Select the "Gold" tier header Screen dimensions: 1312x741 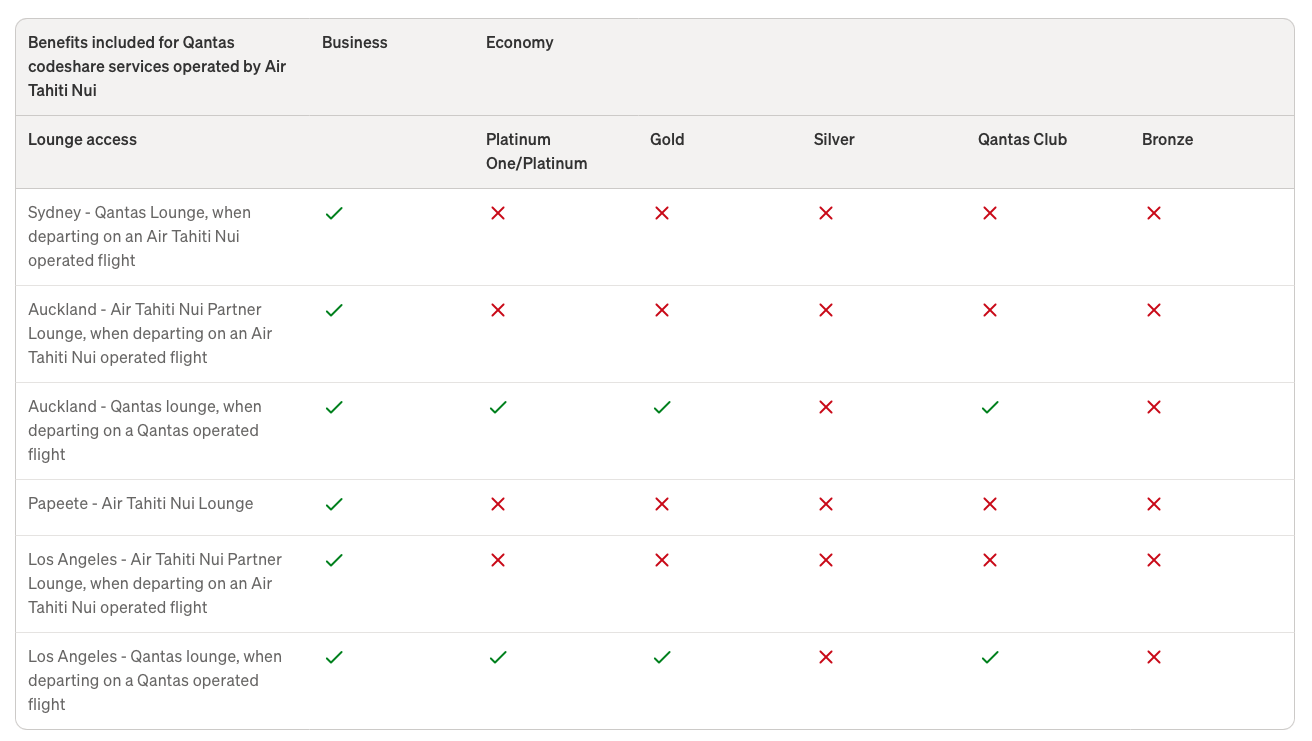(667, 139)
